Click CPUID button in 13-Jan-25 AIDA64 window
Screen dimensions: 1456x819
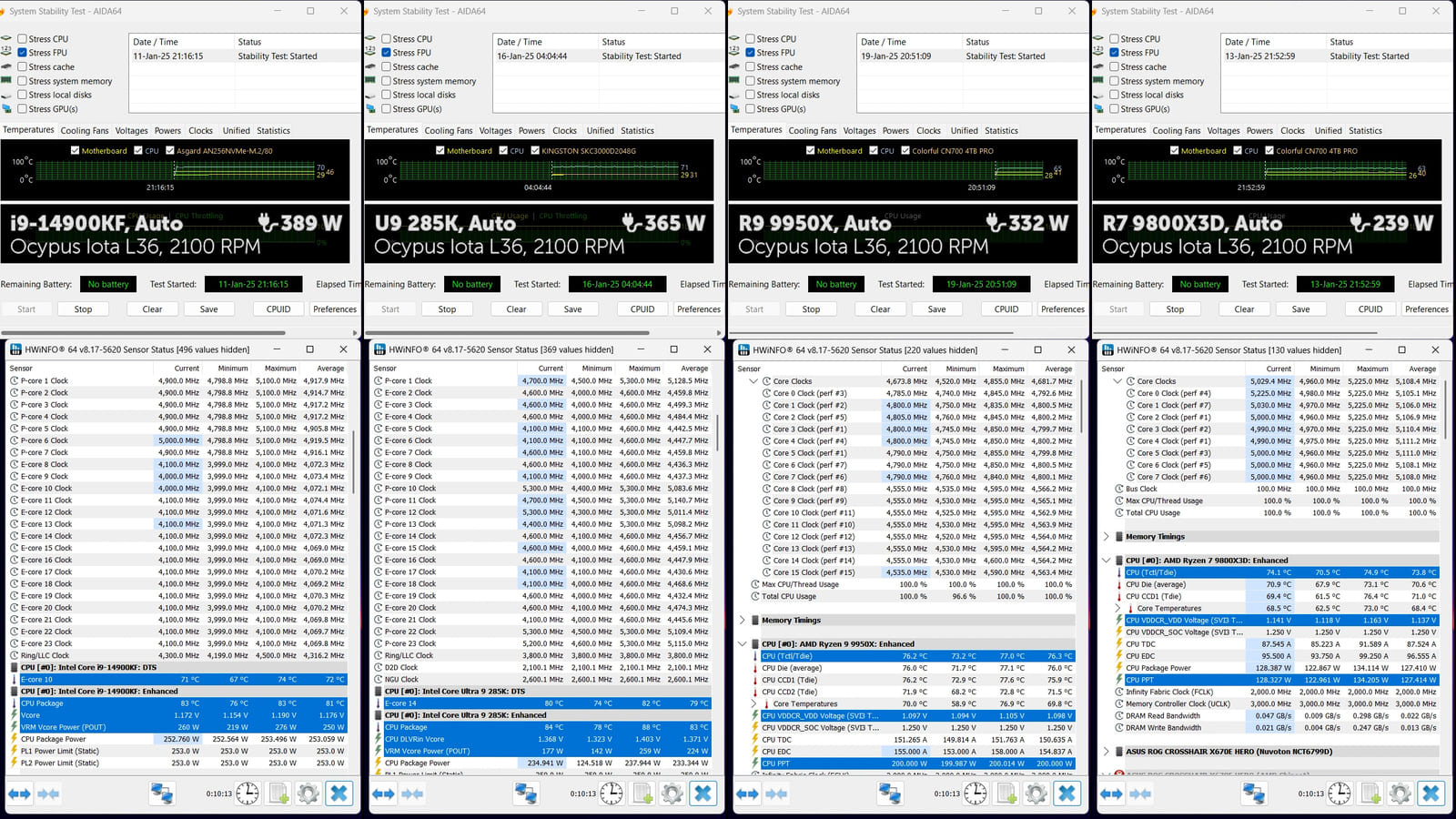(1370, 309)
